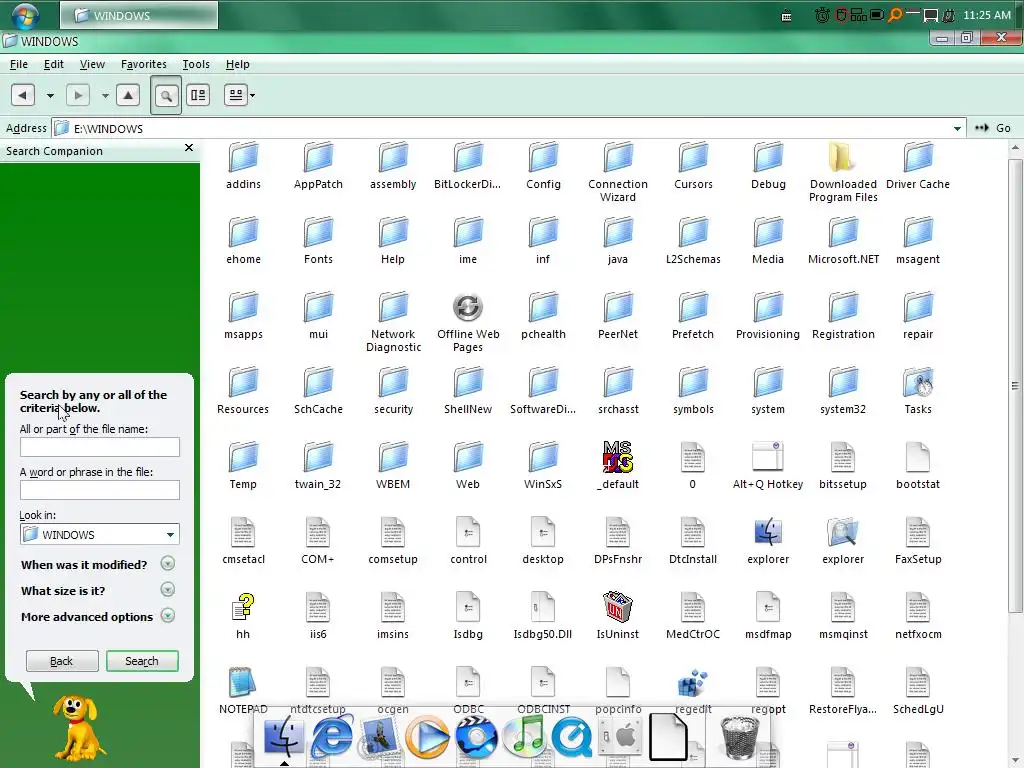Click the eagle stamp Mail dock icon

point(379,737)
